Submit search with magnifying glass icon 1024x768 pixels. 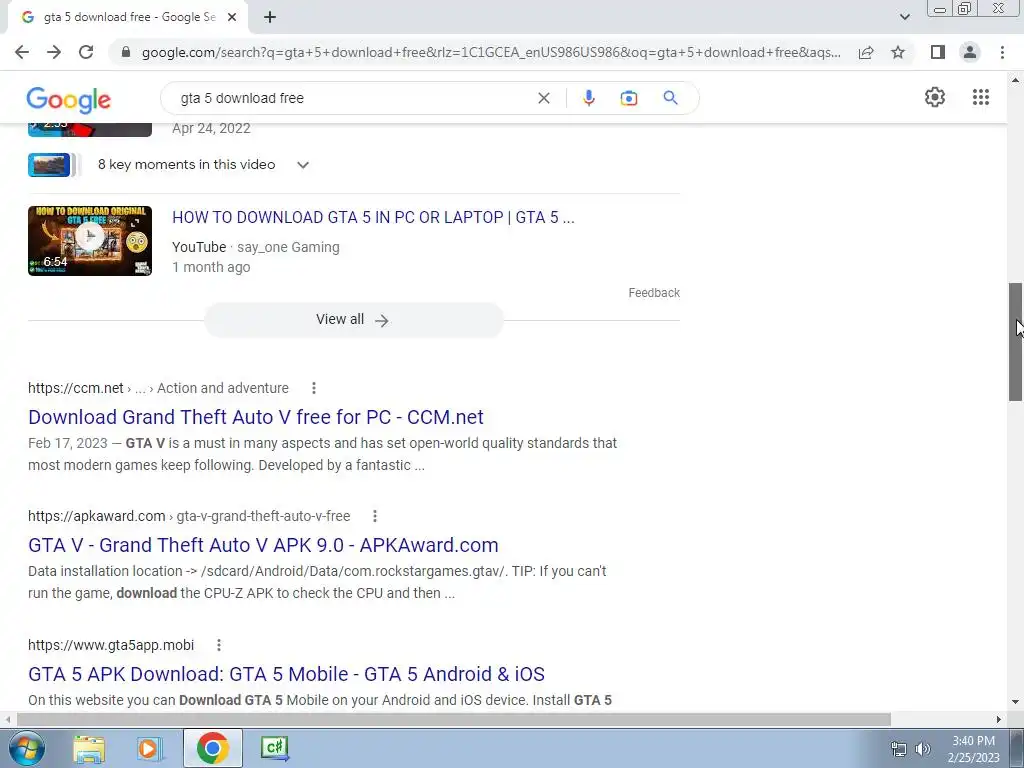click(670, 98)
